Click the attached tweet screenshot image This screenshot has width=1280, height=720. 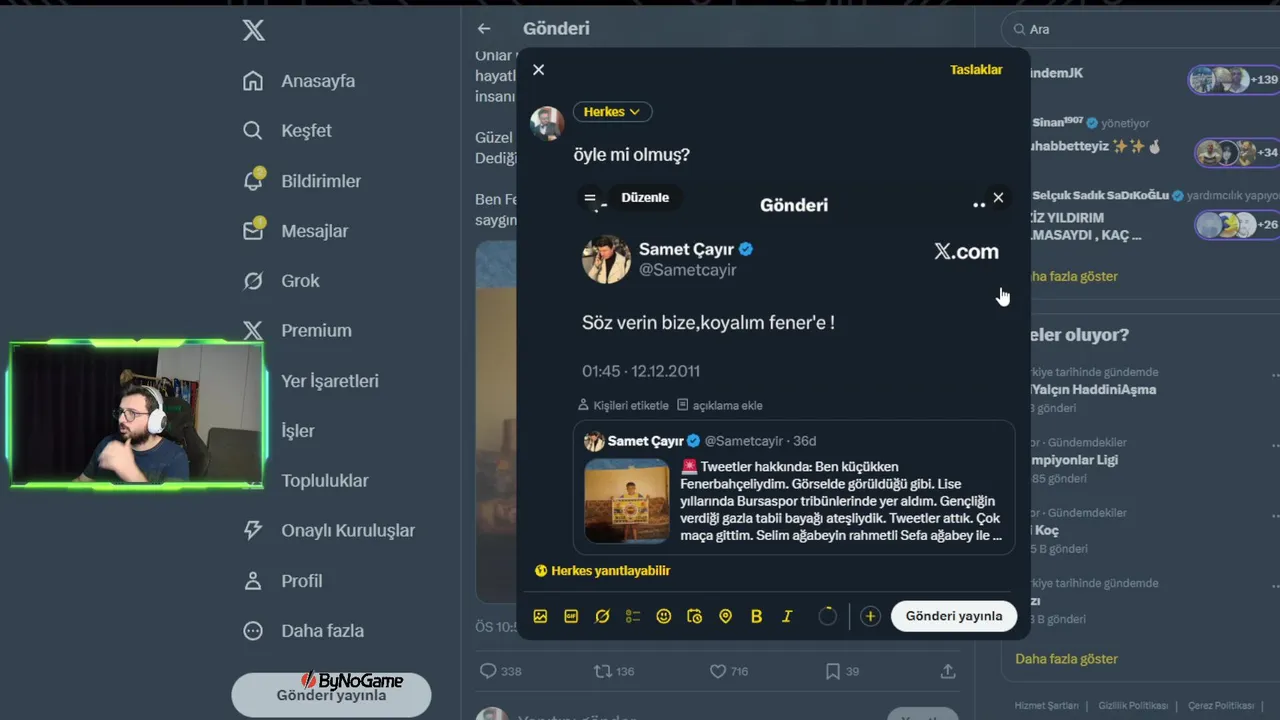point(794,290)
